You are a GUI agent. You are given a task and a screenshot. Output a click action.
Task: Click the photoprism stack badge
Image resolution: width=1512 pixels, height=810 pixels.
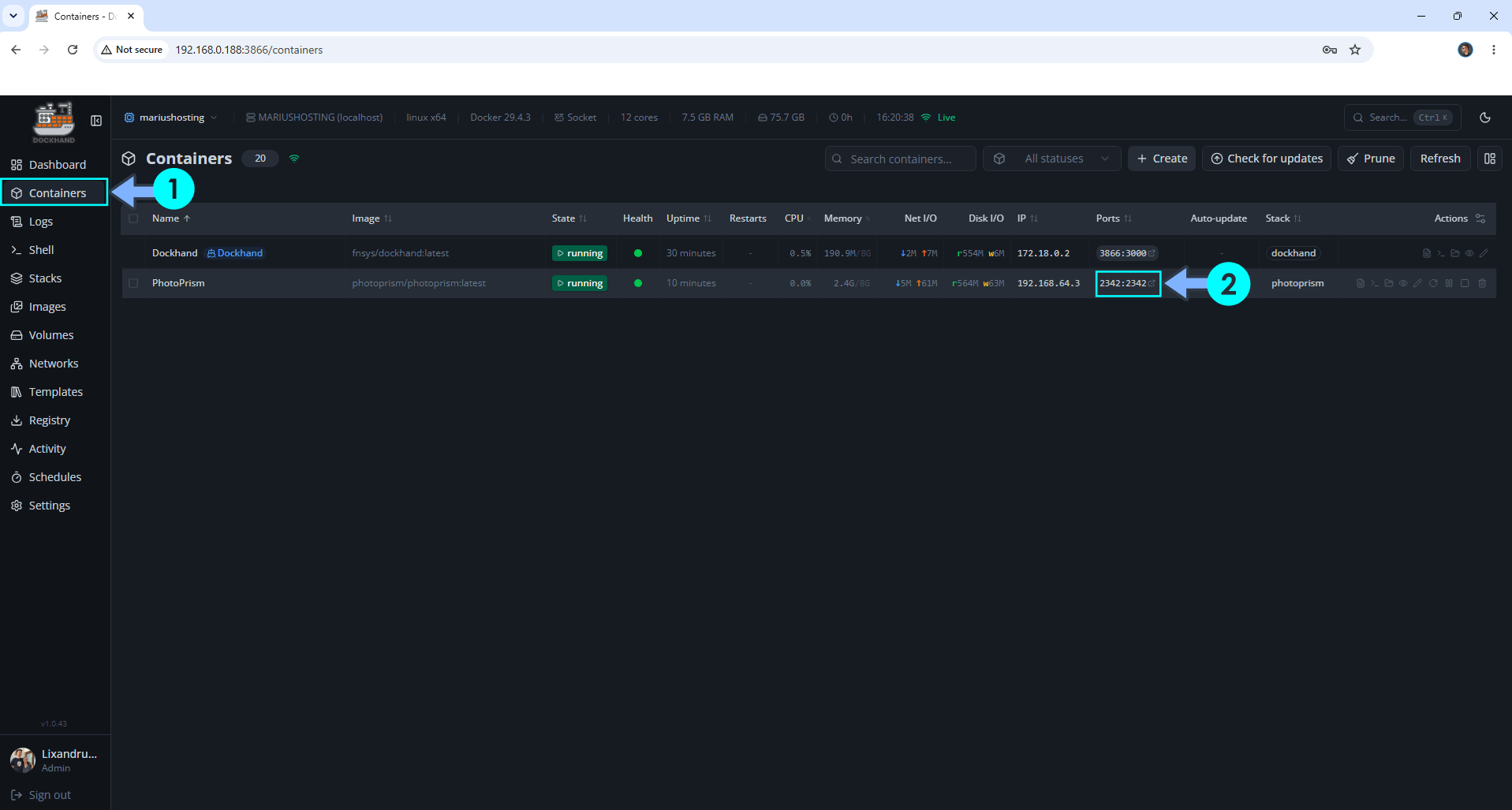[x=1297, y=283]
